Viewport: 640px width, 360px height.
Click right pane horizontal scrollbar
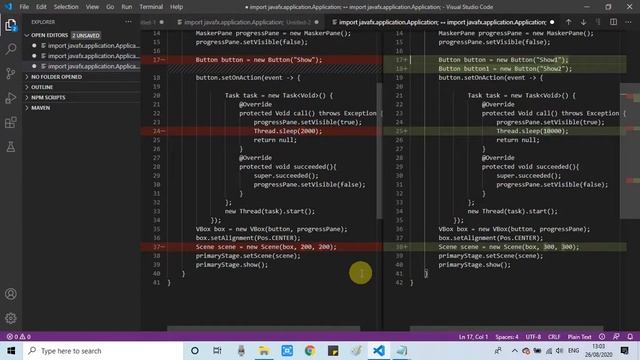click(x=506, y=328)
